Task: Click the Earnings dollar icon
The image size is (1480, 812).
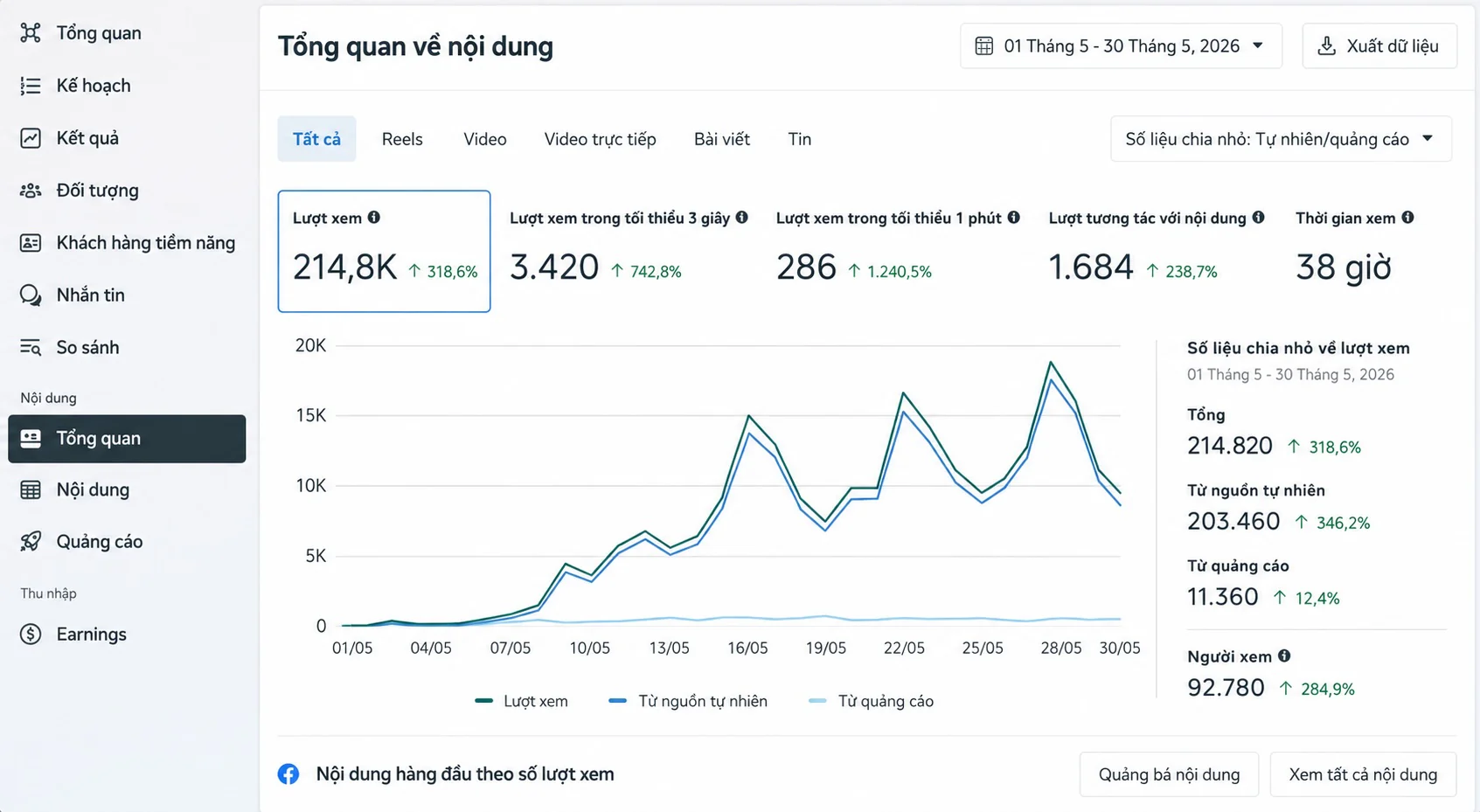Action: [31, 635]
